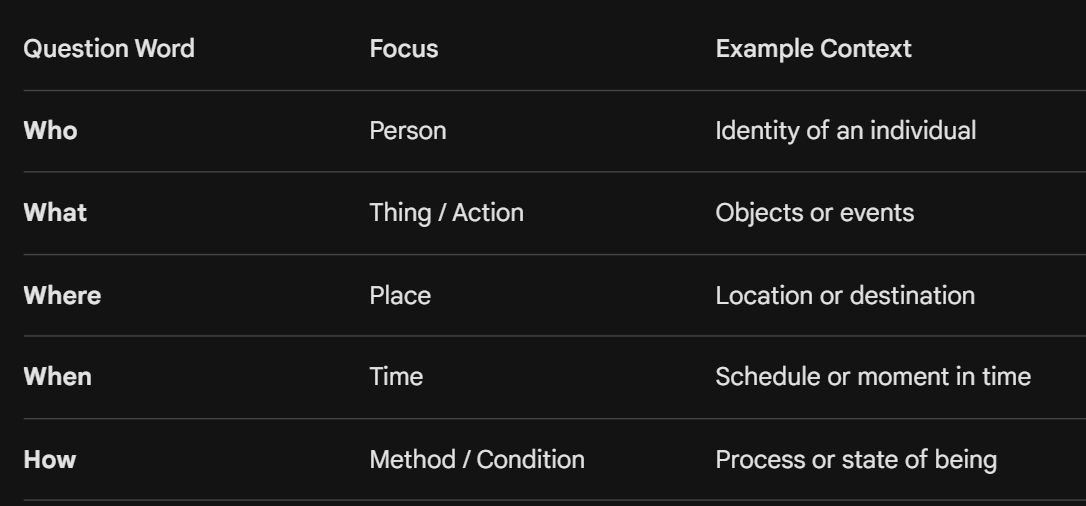Screen dimensions: 1086x506
Task: Click the 'Person' focus cell
Action: 407,131
